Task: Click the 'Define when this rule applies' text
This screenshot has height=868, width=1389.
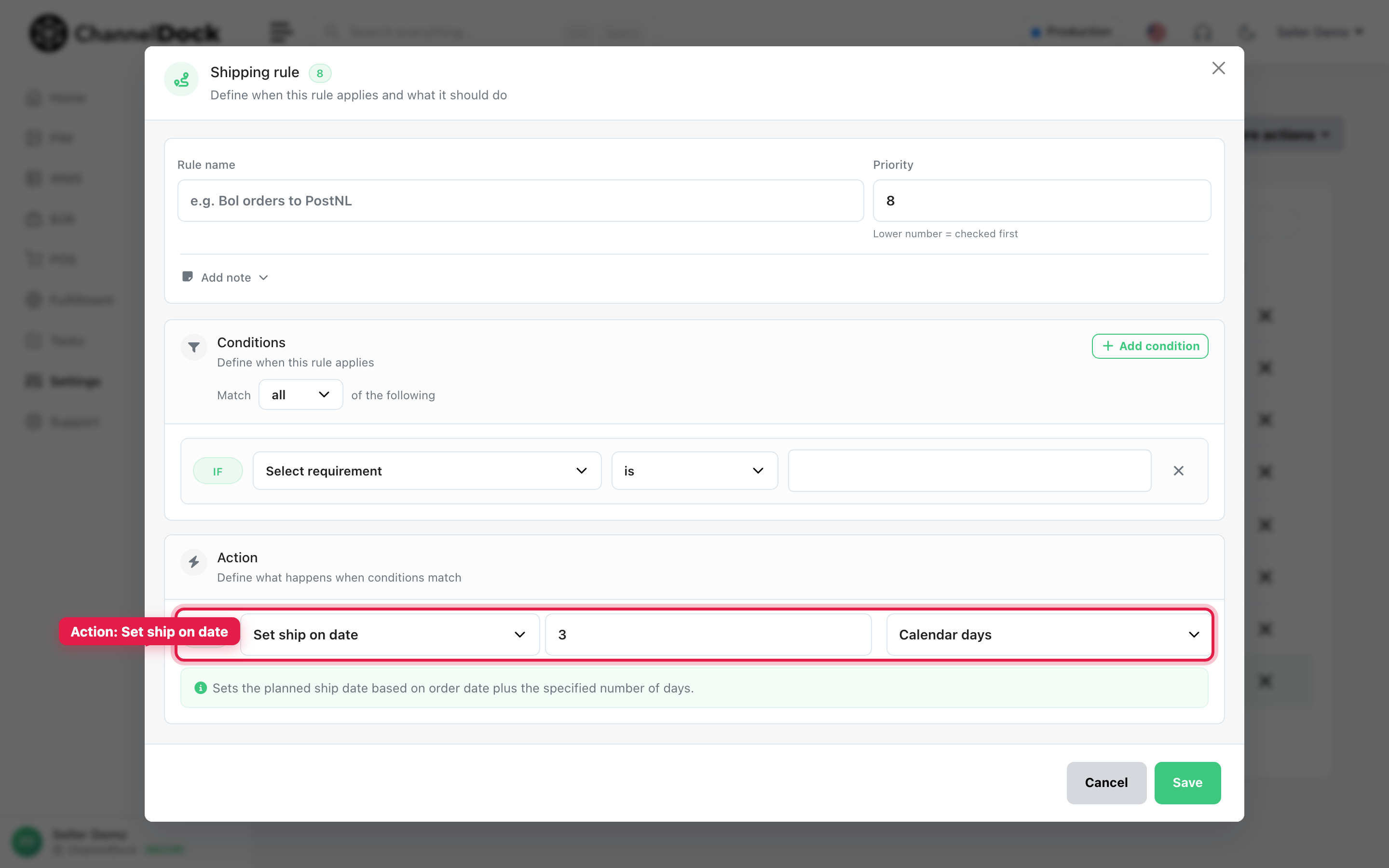Action: [296, 362]
